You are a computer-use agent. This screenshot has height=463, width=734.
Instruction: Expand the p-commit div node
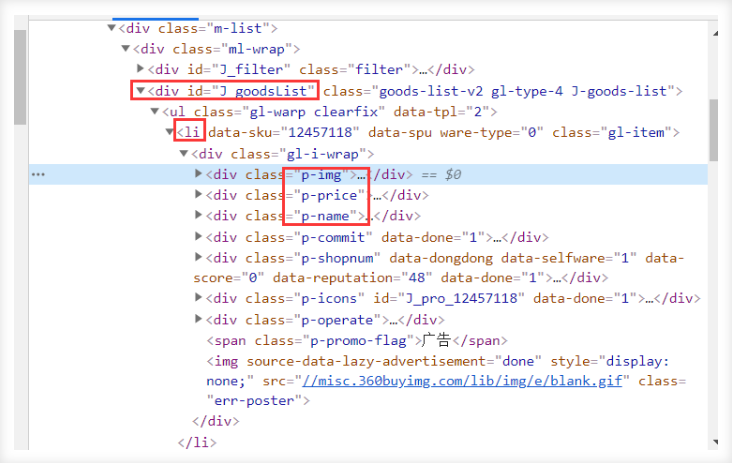pyautogui.click(x=198, y=236)
